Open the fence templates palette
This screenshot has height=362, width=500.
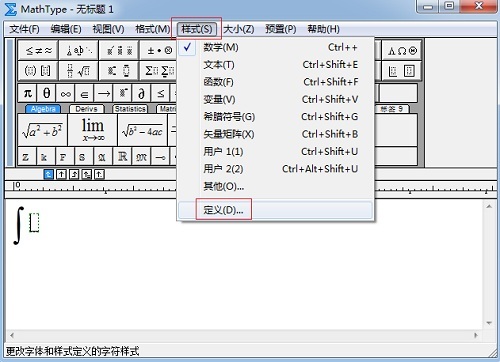click(38, 70)
